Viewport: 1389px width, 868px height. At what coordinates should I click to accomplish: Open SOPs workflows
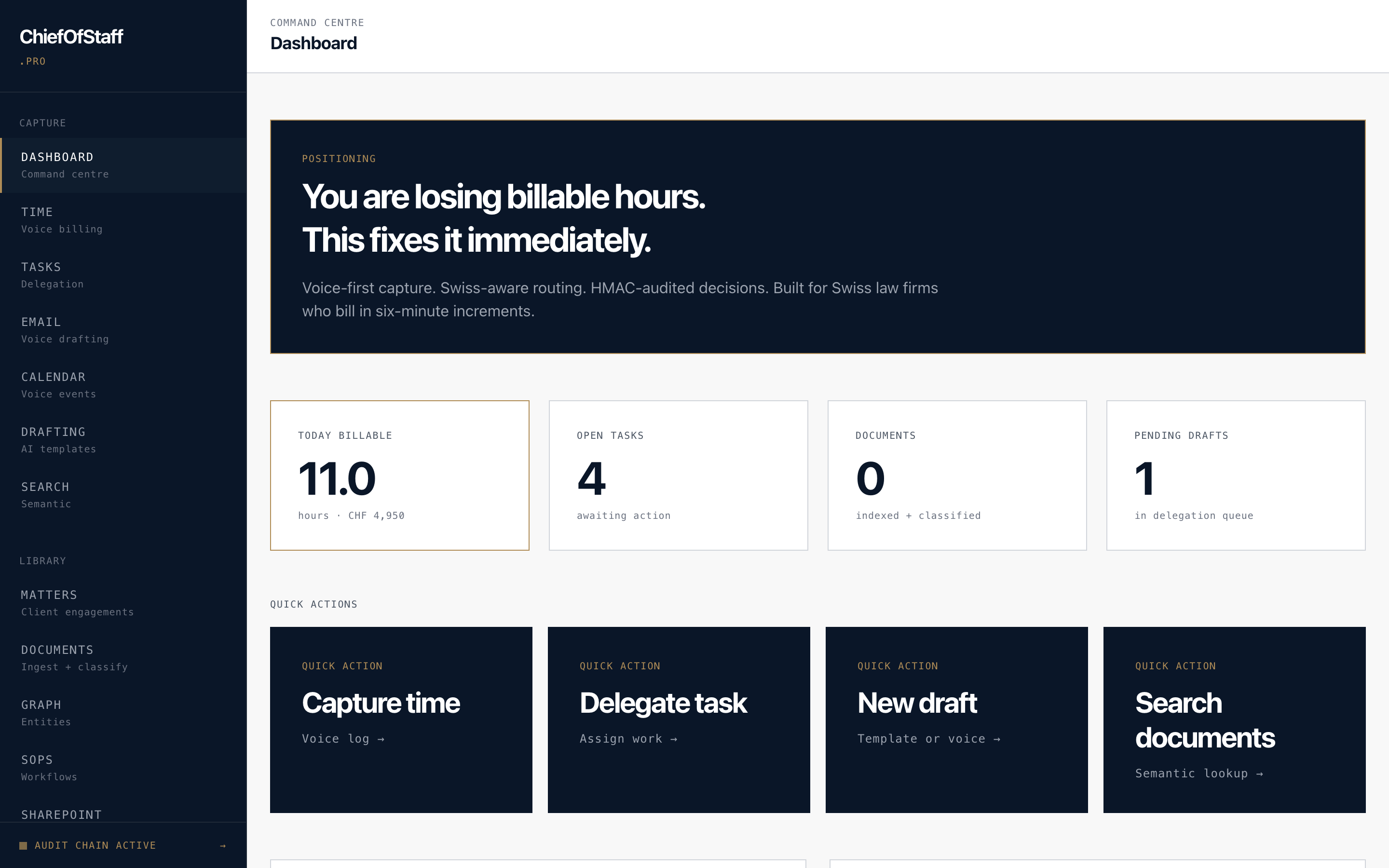point(123,768)
